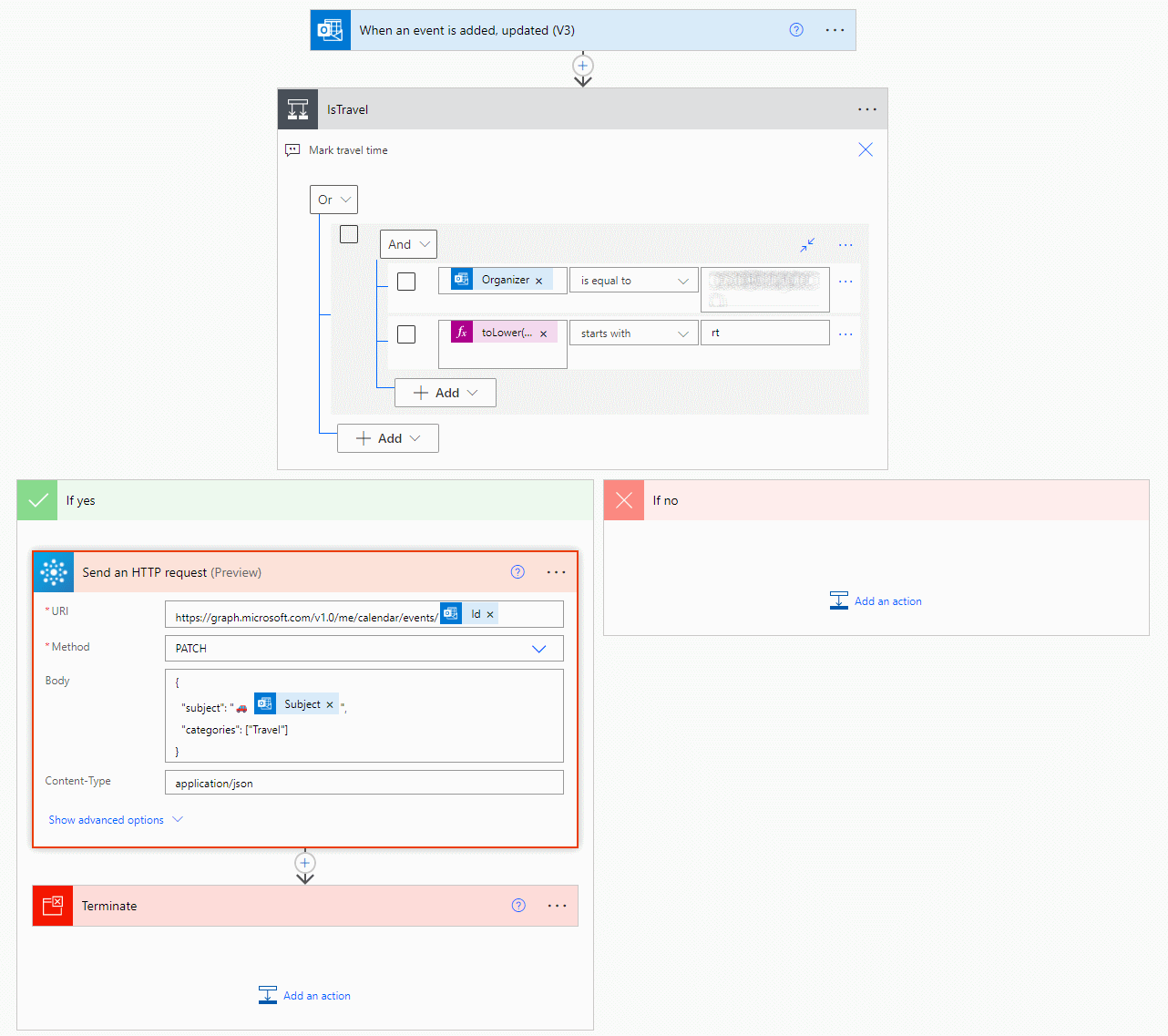Tick the toLower row checkbox
The height and width of the screenshot is (1036, 1168).
pyautogui.click(x=406, y=334)
